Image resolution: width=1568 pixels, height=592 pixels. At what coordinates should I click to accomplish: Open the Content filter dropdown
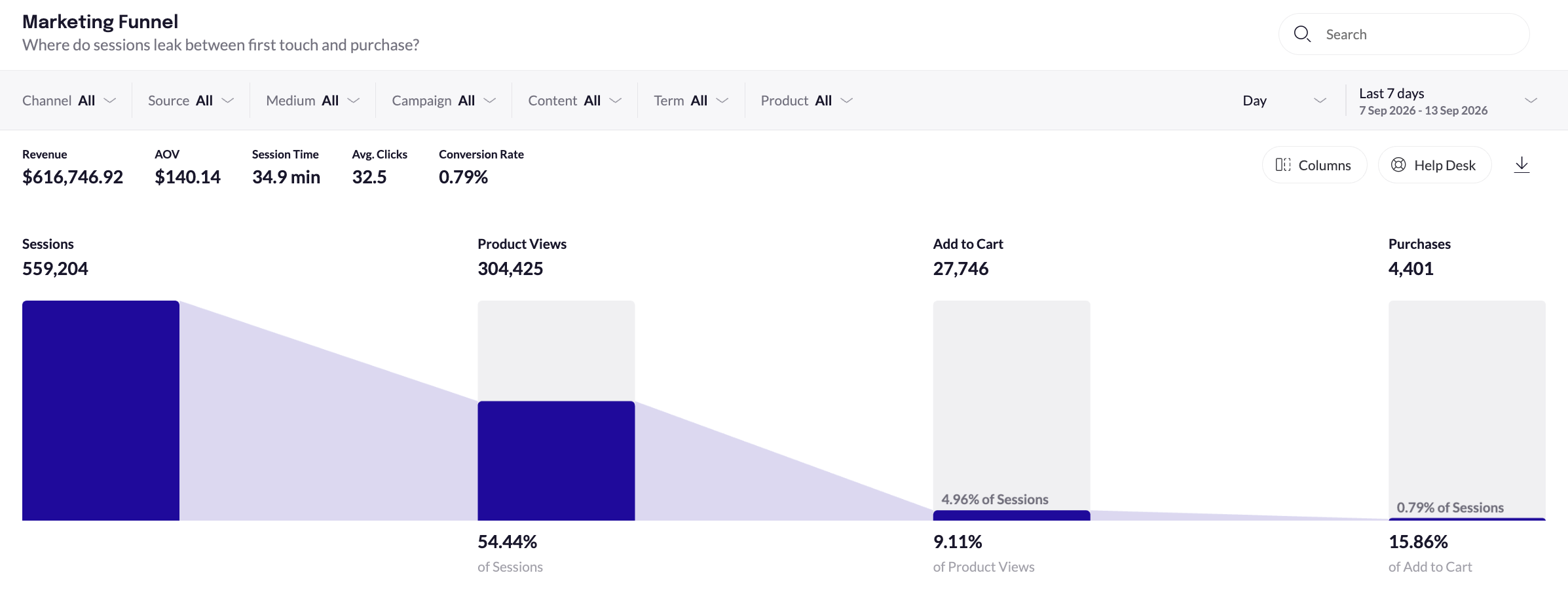pos(575,100)
